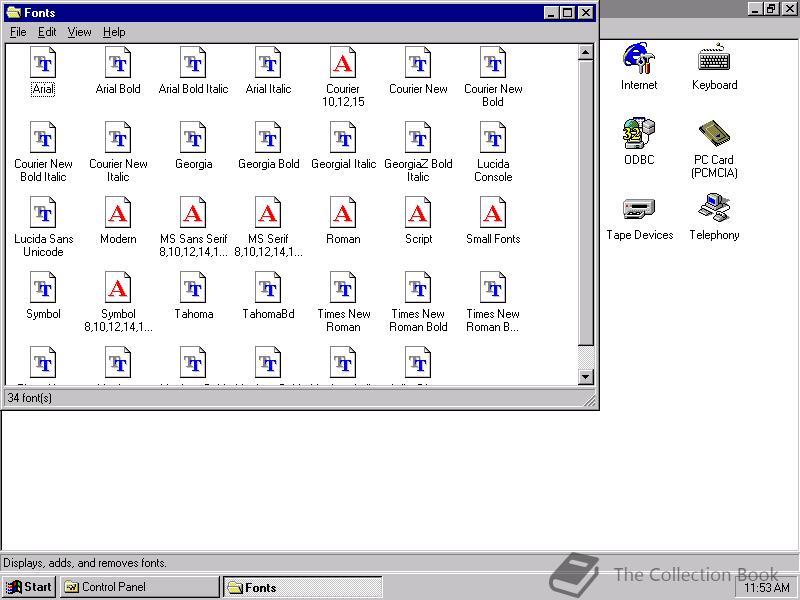Select Courier New Bold Italic font
Screen dimensions: 800x600
[x=43, y=138]
